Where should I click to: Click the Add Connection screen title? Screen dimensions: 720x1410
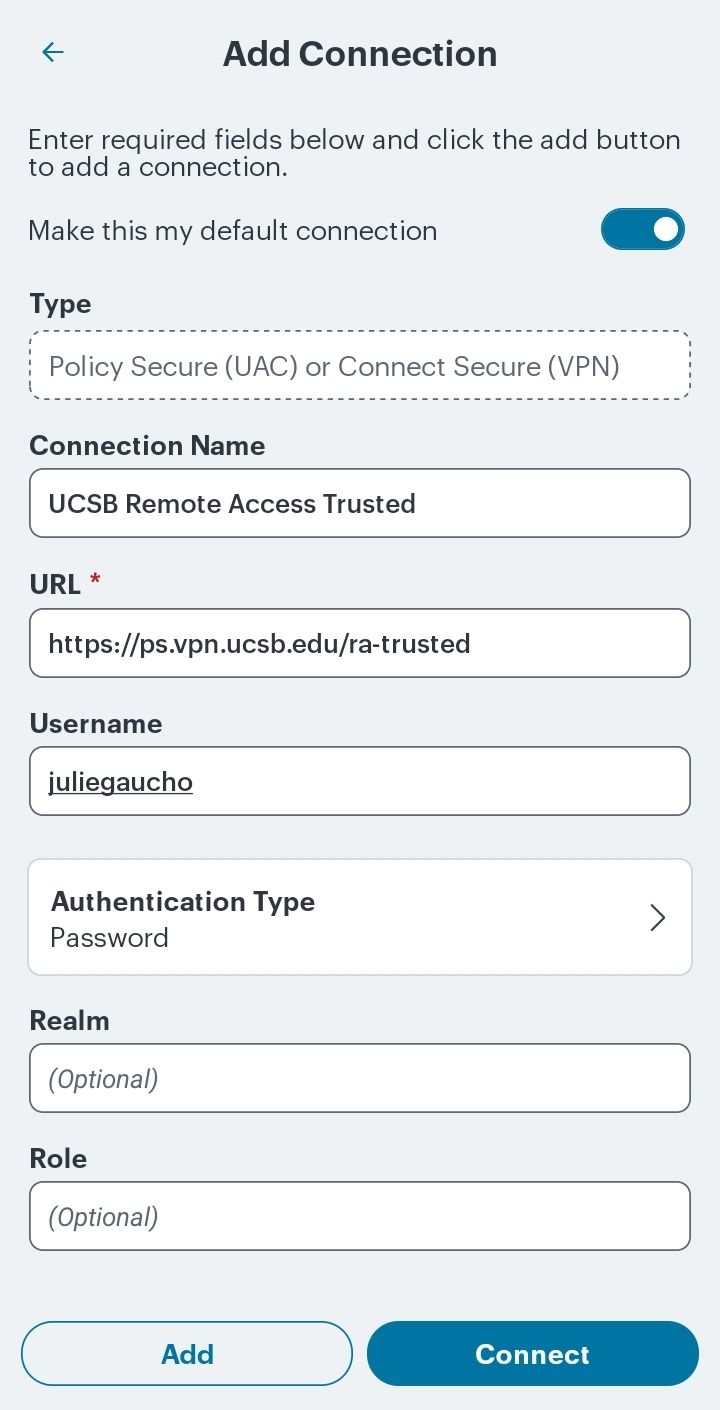pos(360,53)
